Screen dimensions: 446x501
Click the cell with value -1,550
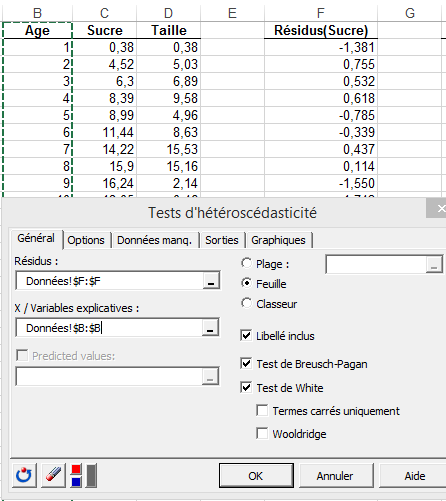coord(321,183)
